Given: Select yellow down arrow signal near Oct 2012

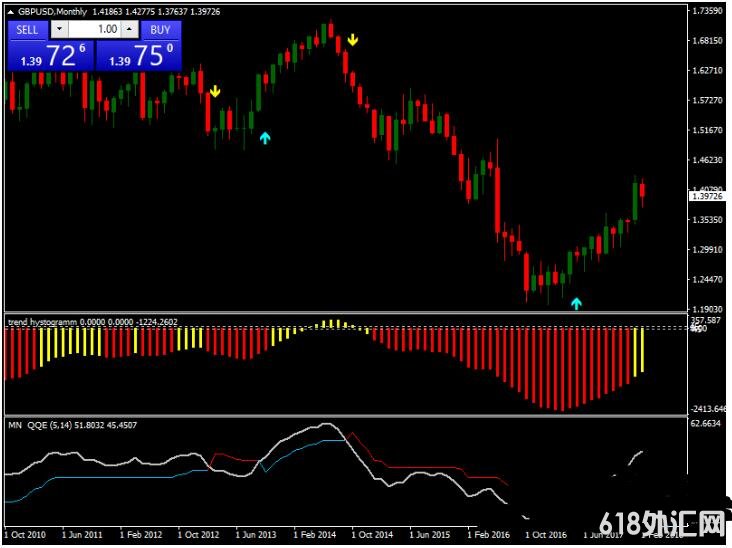Looking at the screenshot, I should (x=215, y=91).
